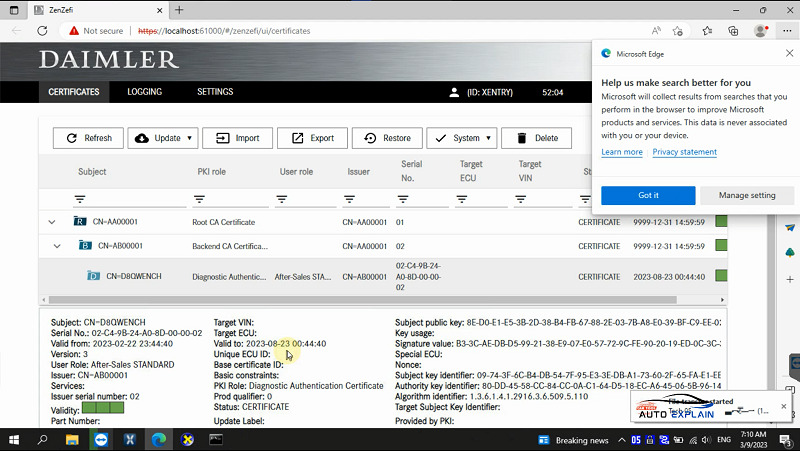The height and width of the screenshot is (451, 800).
Task: Open the notification center icon
Action: point(786,440)
